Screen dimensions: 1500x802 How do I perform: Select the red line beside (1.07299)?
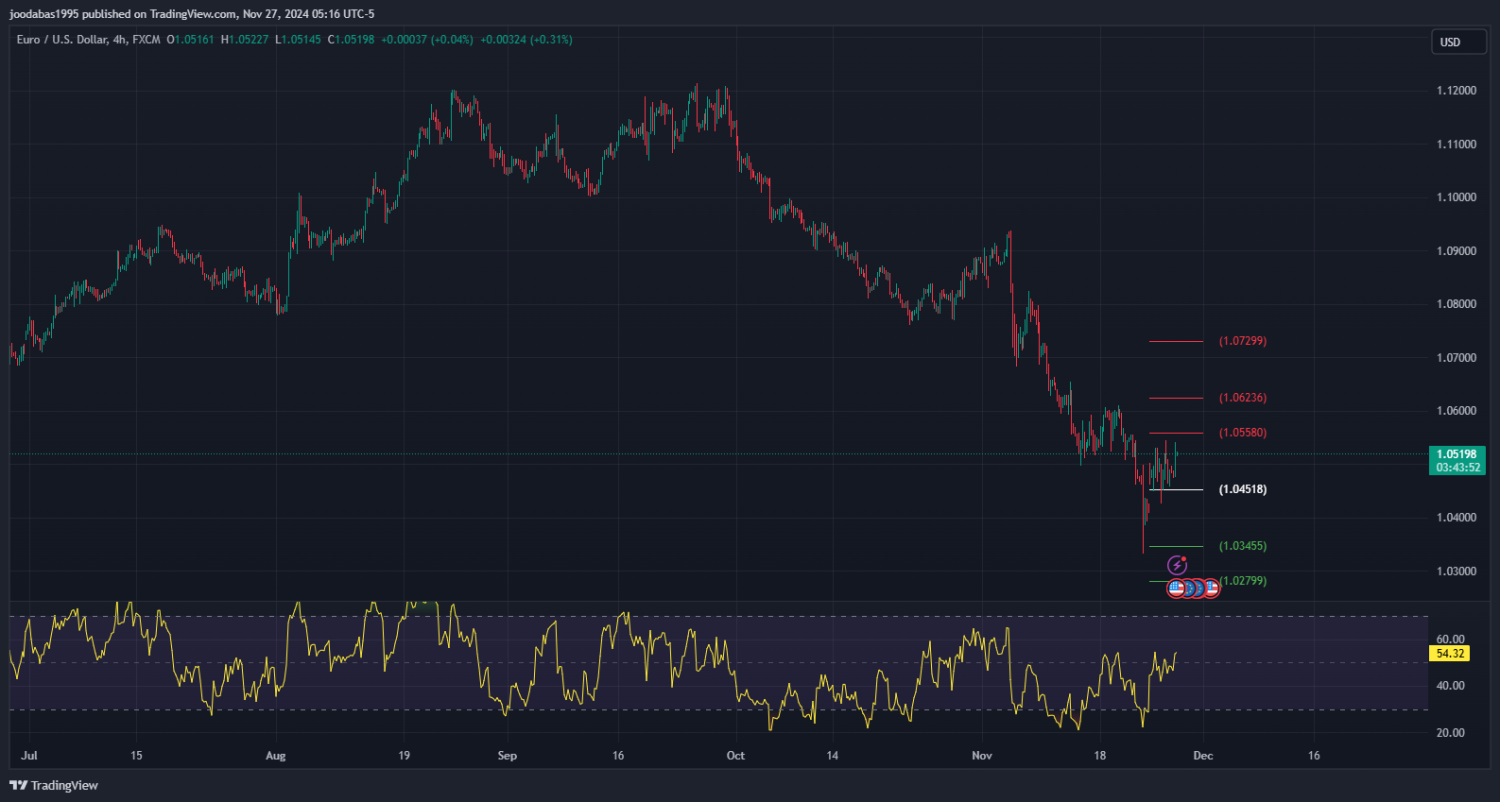click(x=1176, y=341)
